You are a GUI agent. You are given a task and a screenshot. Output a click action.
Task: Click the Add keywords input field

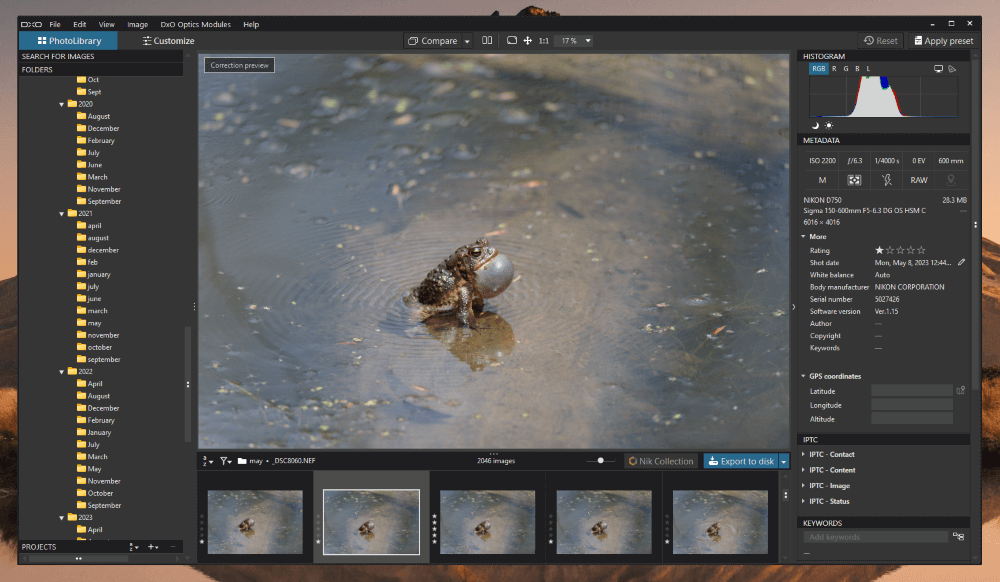pos(875,537)
